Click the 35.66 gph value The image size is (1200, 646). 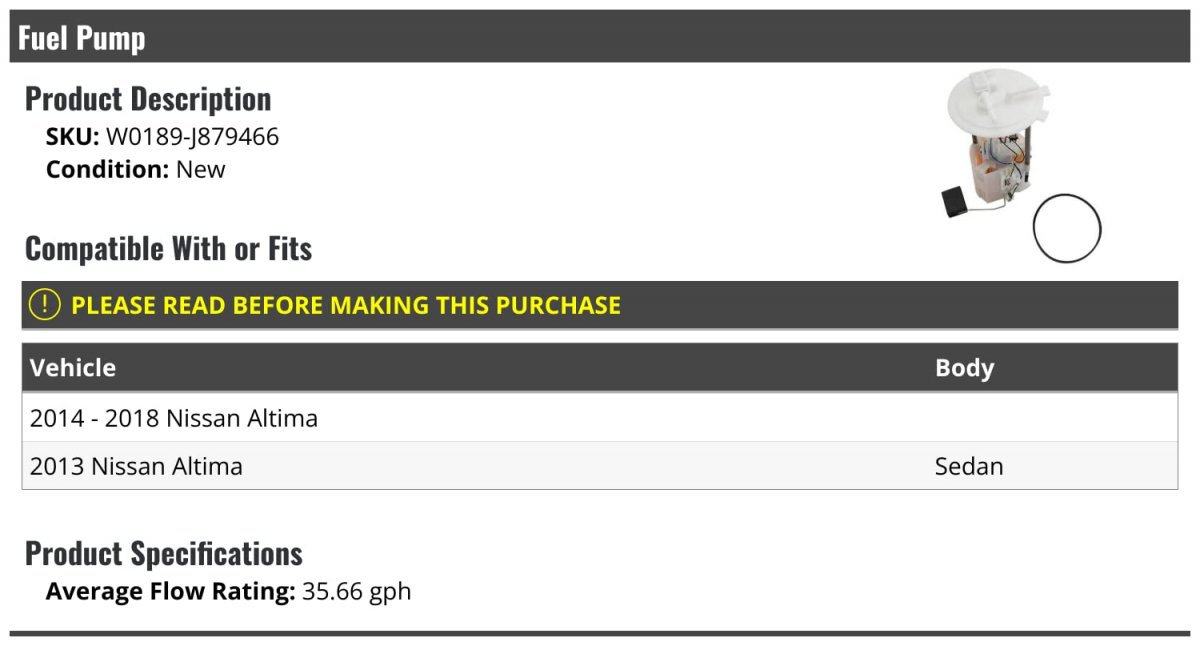point(357,591)
